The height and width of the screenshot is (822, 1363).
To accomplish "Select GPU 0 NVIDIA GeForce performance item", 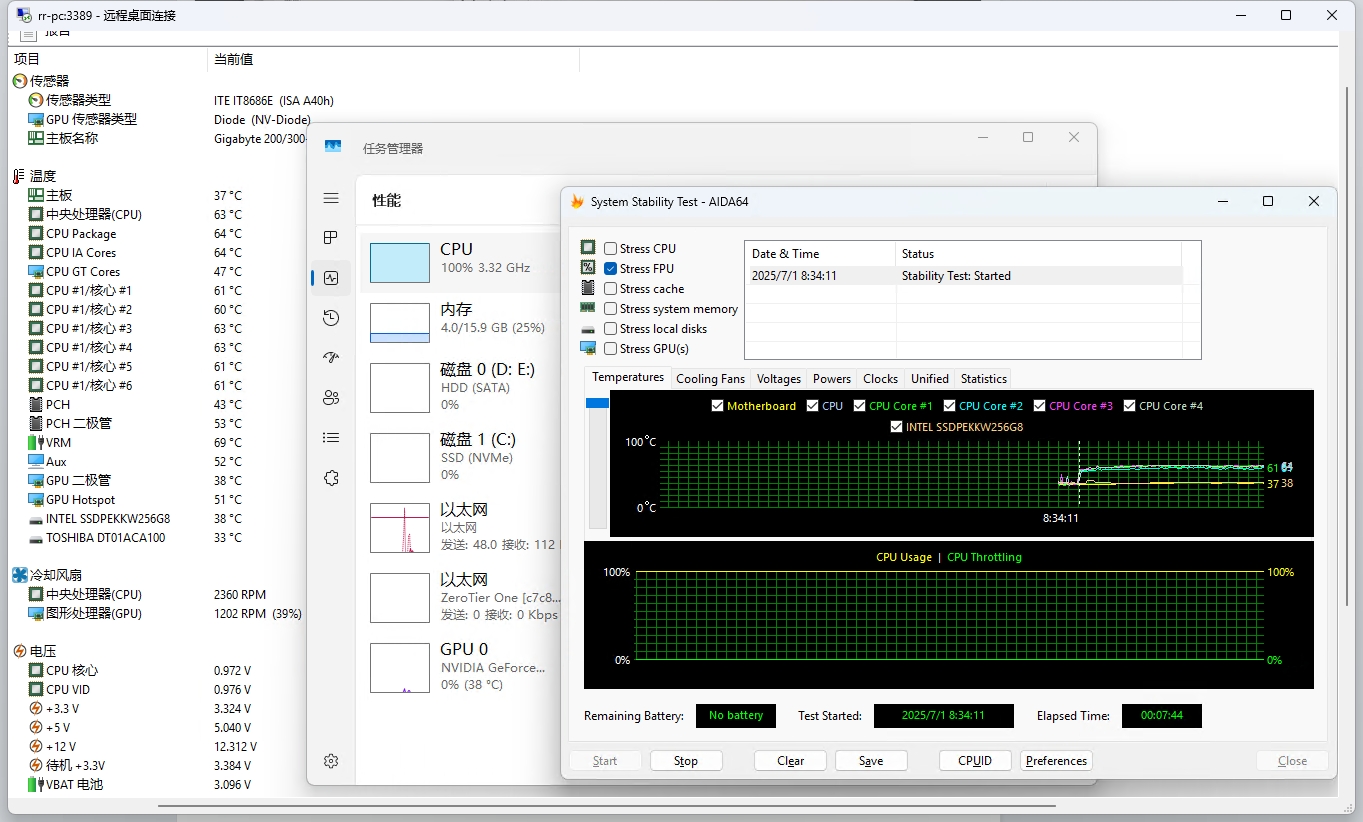I will 461,667.
